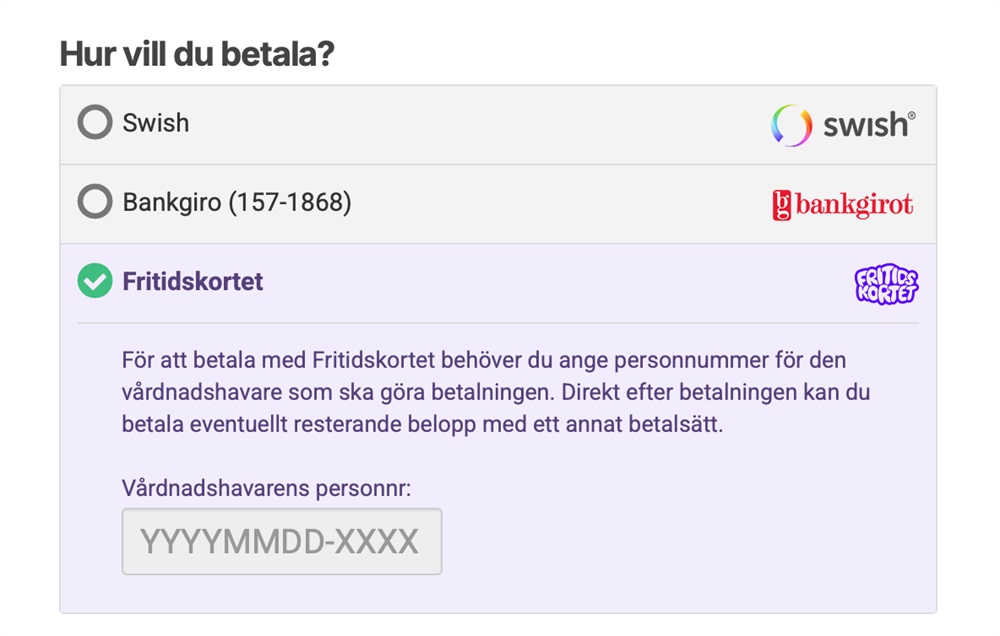Click the rainbow Swish ring icon
The image size is (1000, 636).
[x=791, y=125]
